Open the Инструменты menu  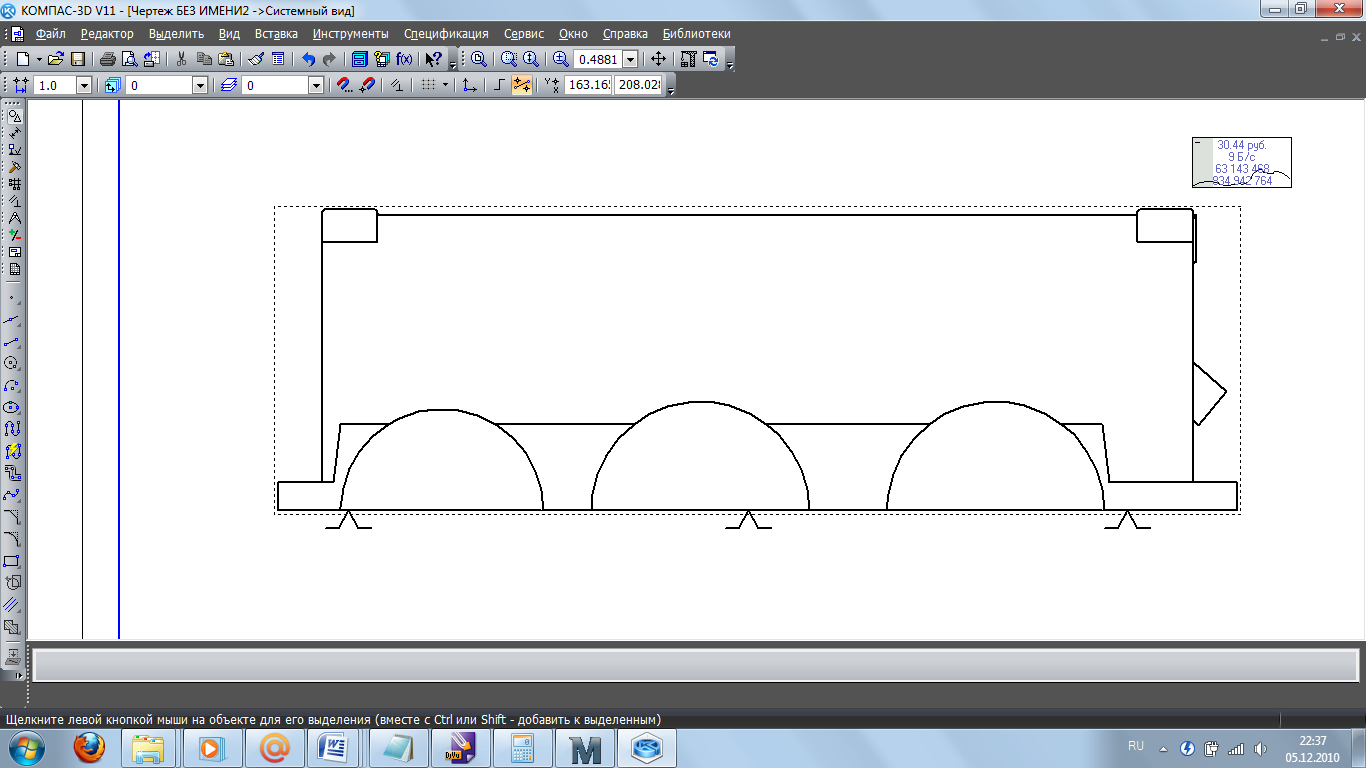coord(350,34)
